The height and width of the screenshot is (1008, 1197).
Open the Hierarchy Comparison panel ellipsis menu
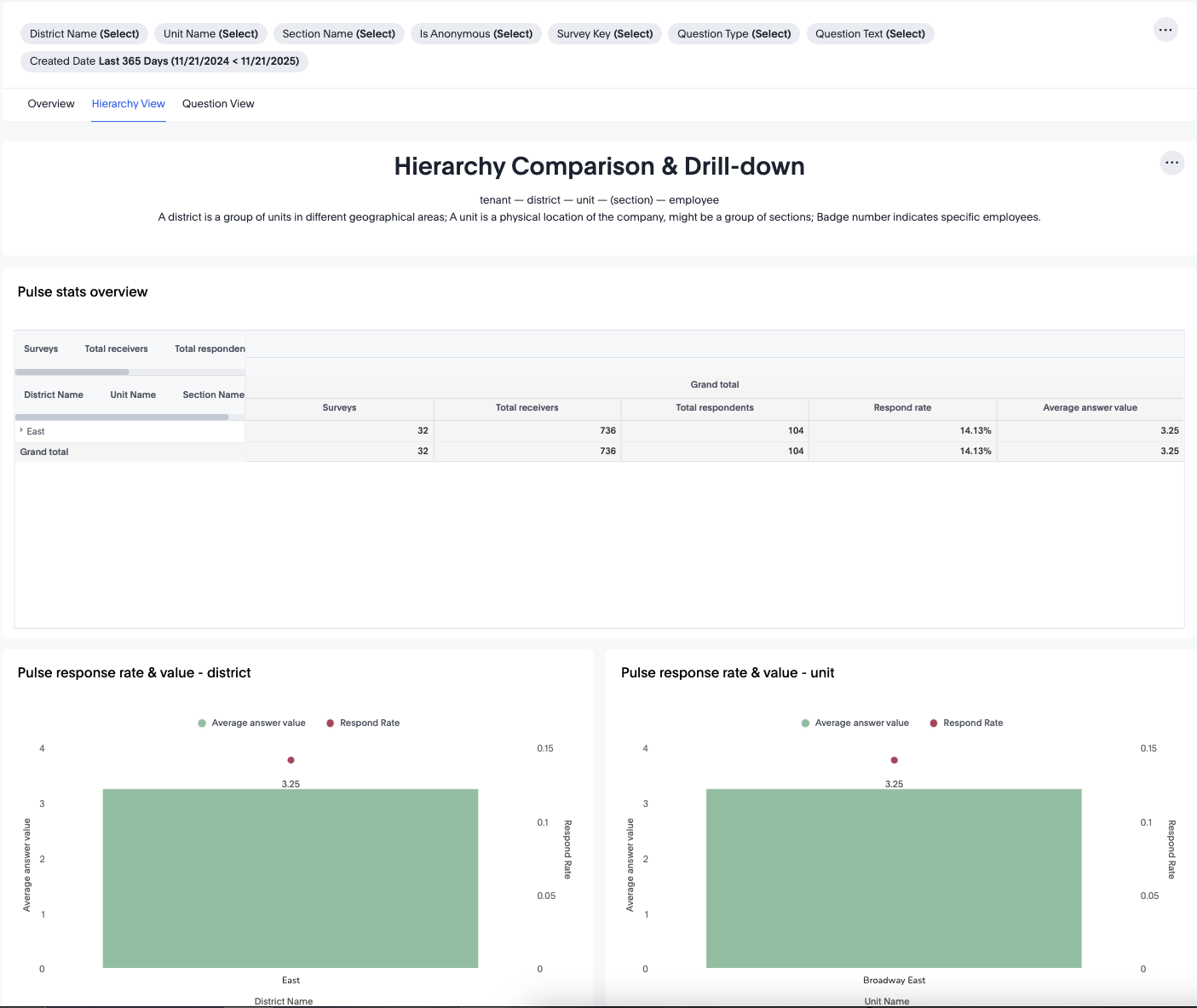pyautogui.click(x=1172, y=163)
